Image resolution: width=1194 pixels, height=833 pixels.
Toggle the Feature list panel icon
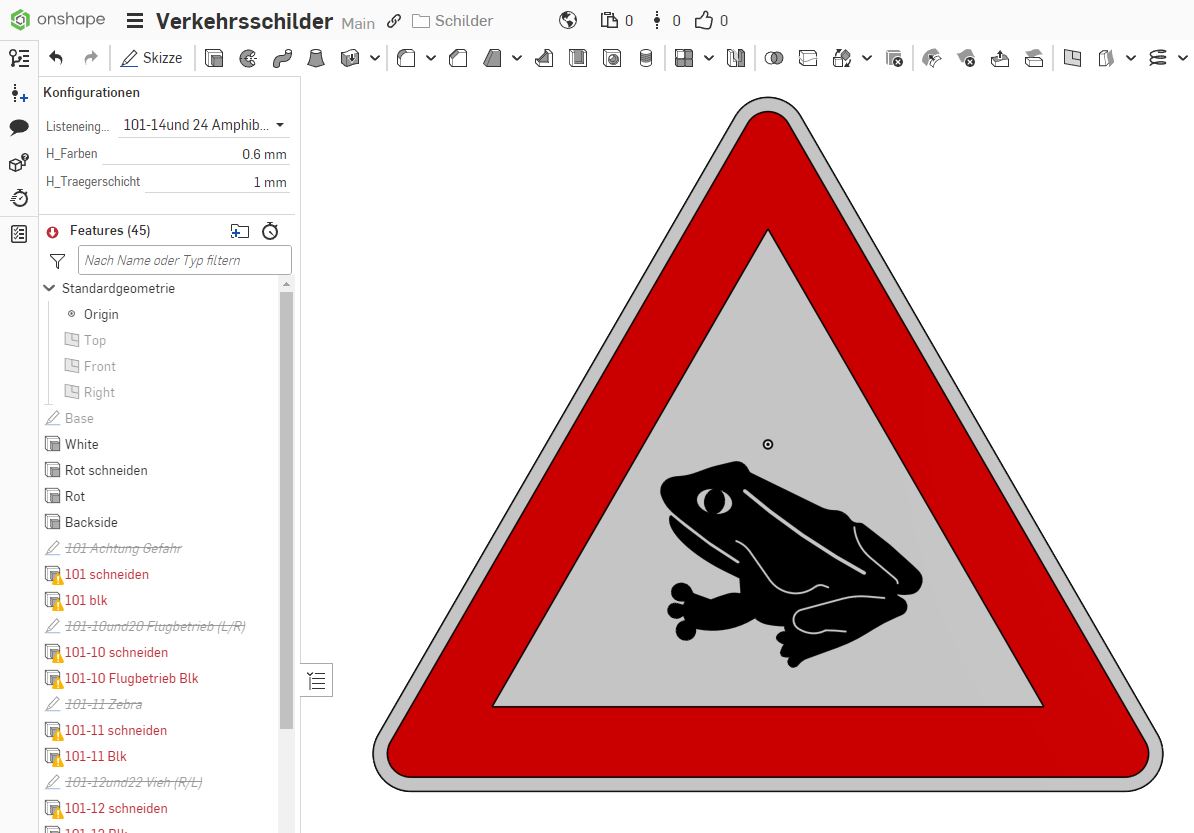[19, 58]
